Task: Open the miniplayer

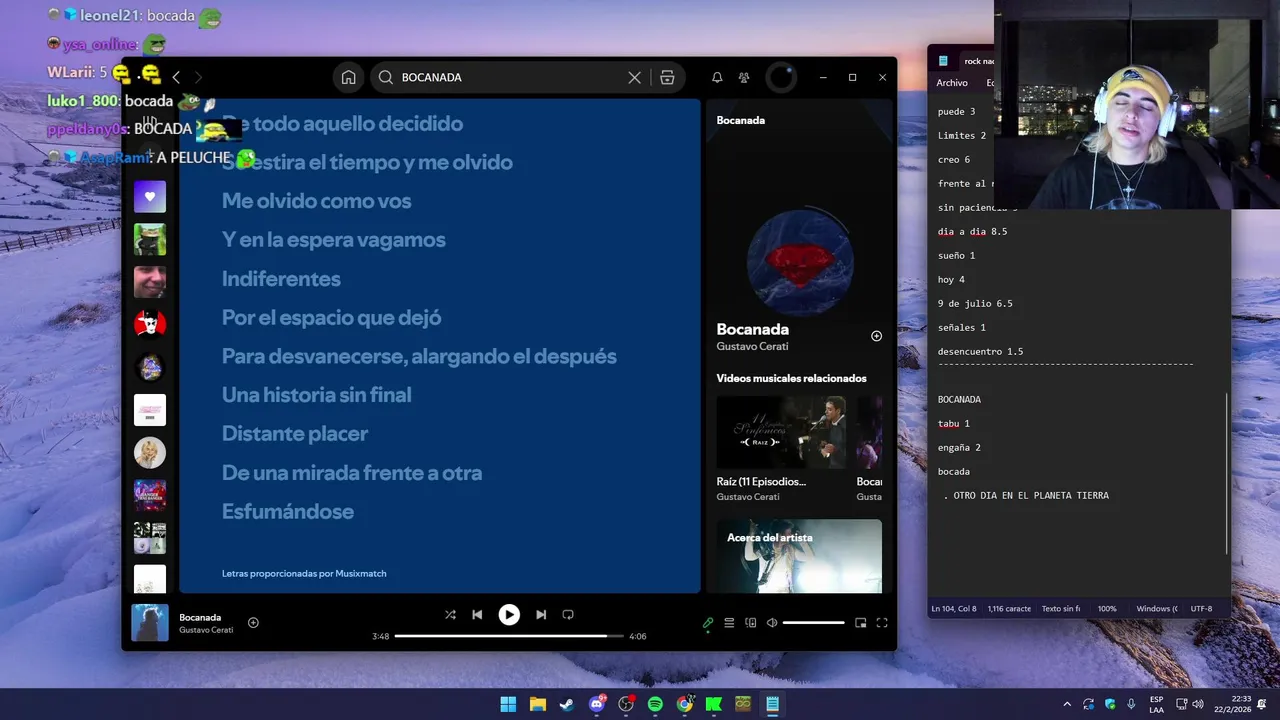Action: coord(860,623)
